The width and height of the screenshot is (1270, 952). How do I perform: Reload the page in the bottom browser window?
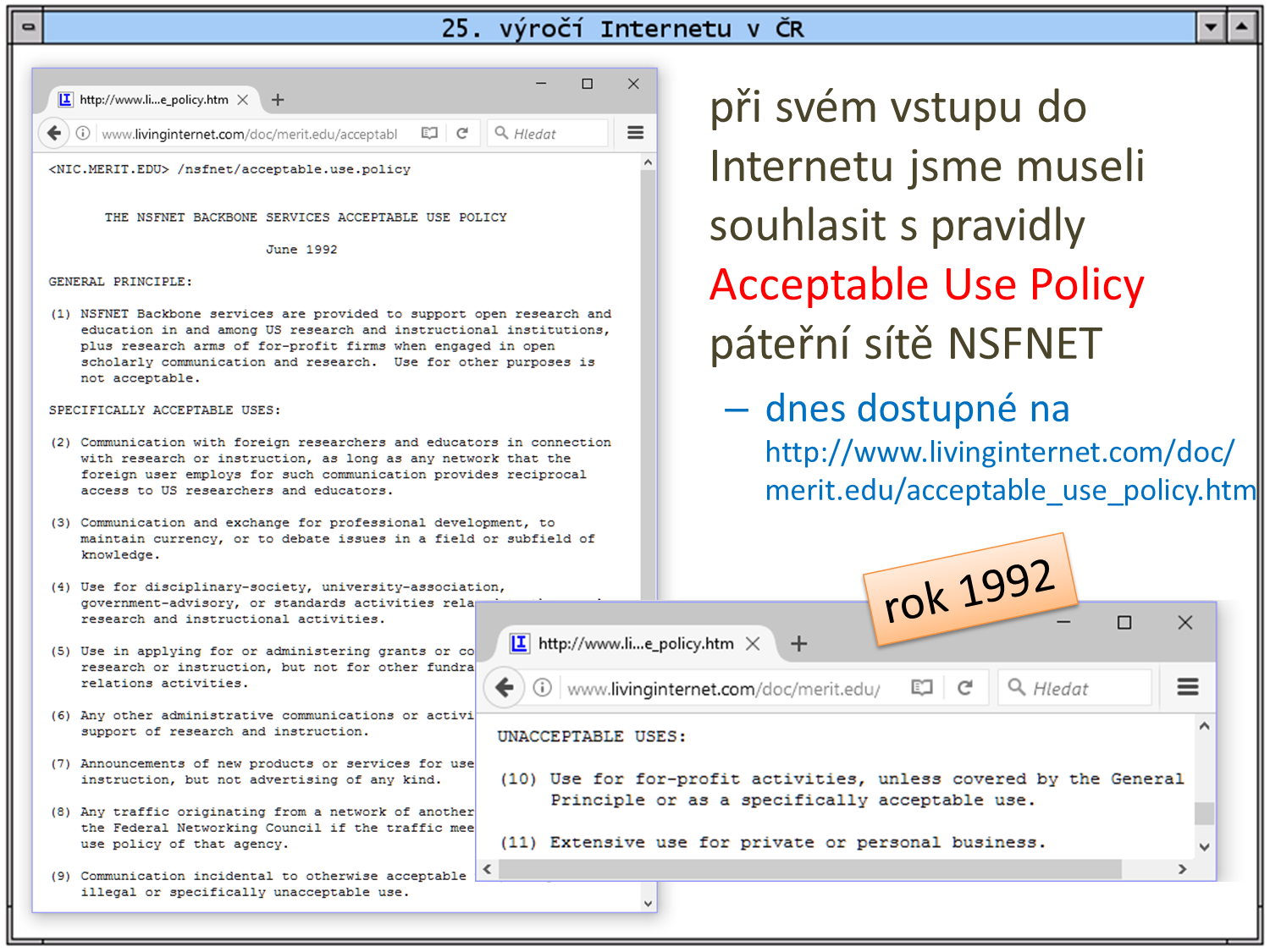pos(966,687)
